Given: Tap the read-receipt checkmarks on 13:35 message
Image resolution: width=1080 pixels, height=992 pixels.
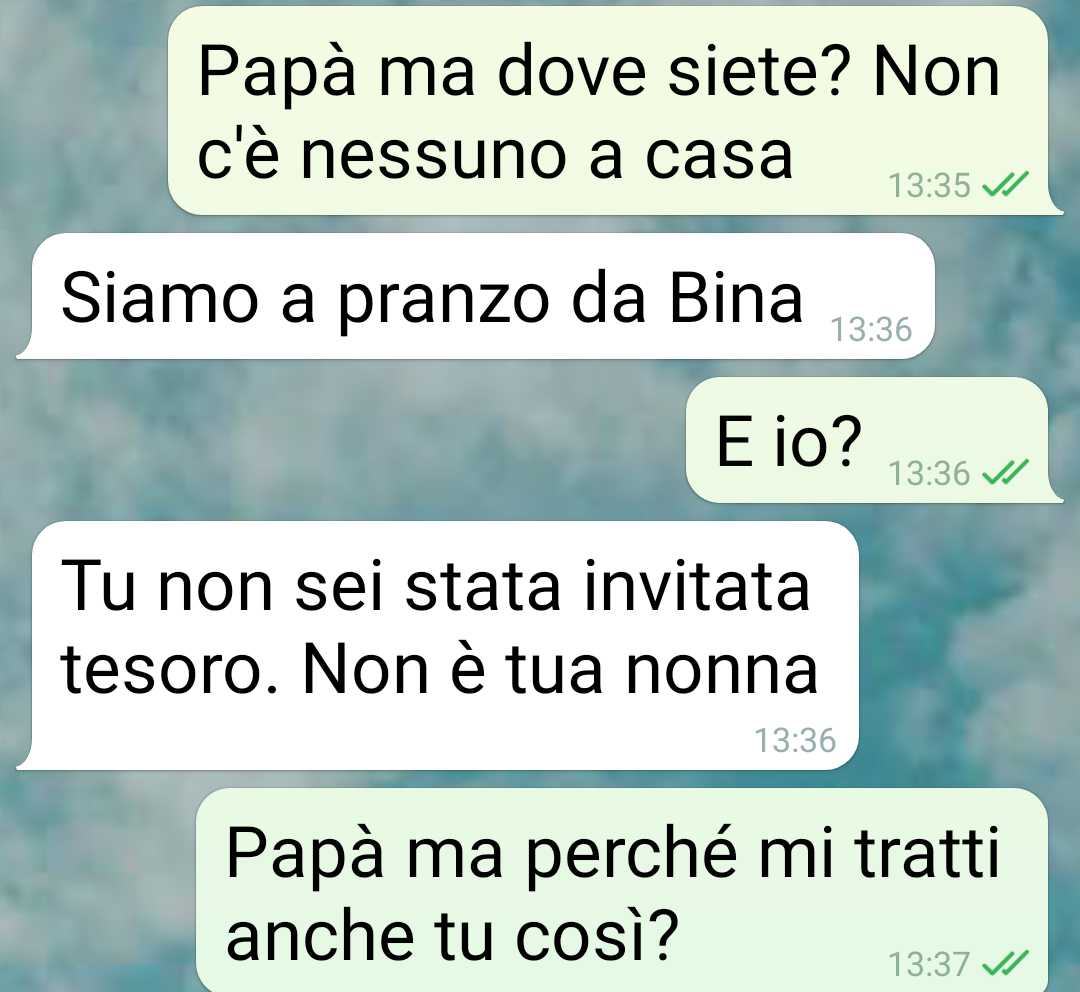Looking at the screenshot, I should (x=1005, y=185).
